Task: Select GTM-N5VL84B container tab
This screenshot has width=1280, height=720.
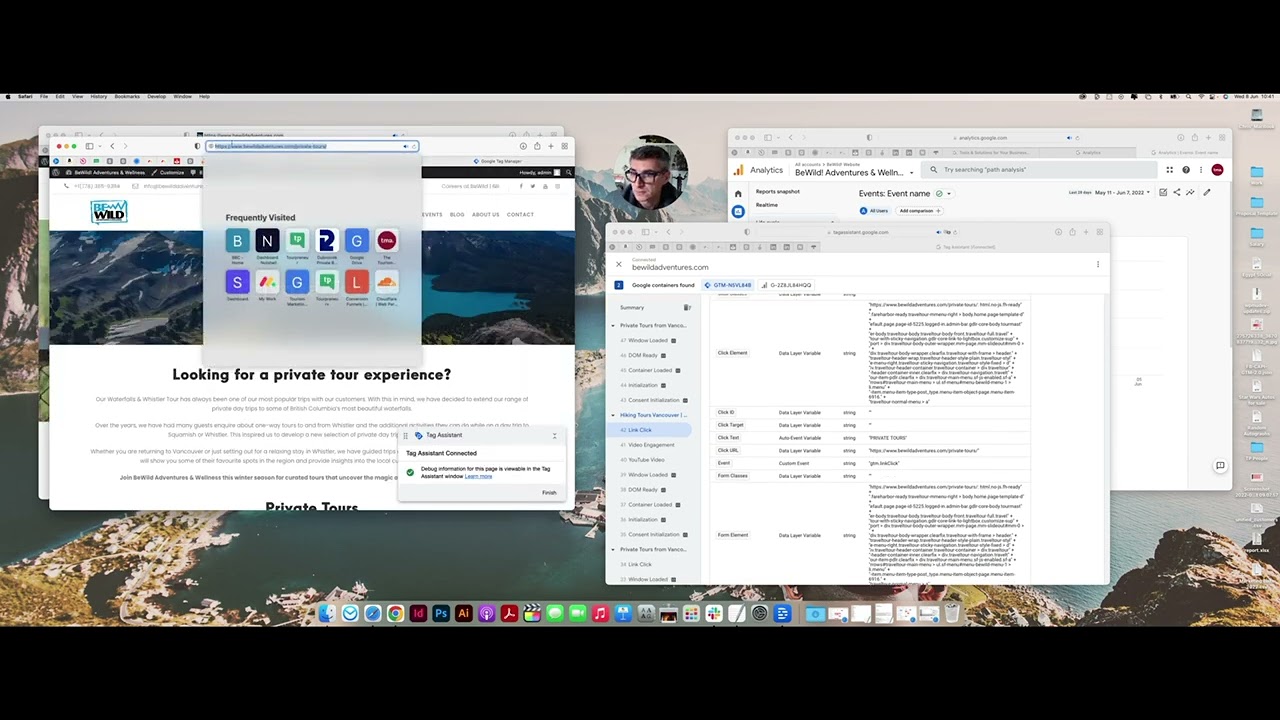Action: (x=729, y=285)
